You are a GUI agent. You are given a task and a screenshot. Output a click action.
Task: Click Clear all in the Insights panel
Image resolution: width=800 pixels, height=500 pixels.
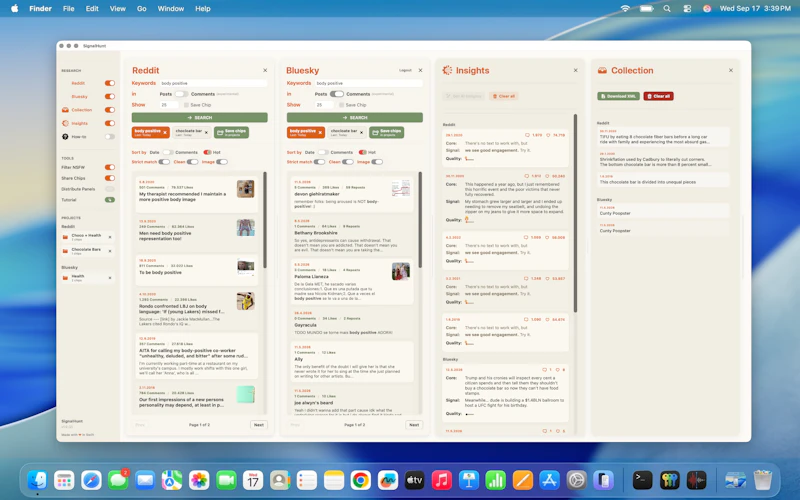pos(504,96)
